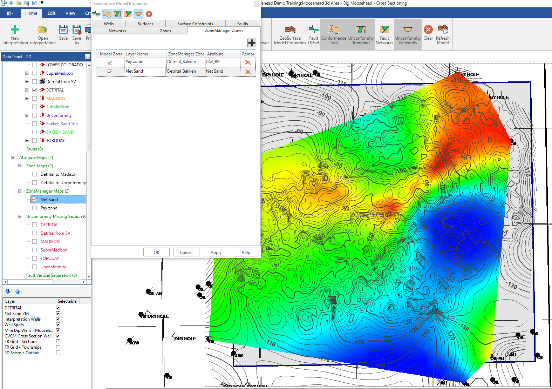Click the Refresh Model ribbon icon
This screenshot has width=552, height=389.
coord(443,34)
